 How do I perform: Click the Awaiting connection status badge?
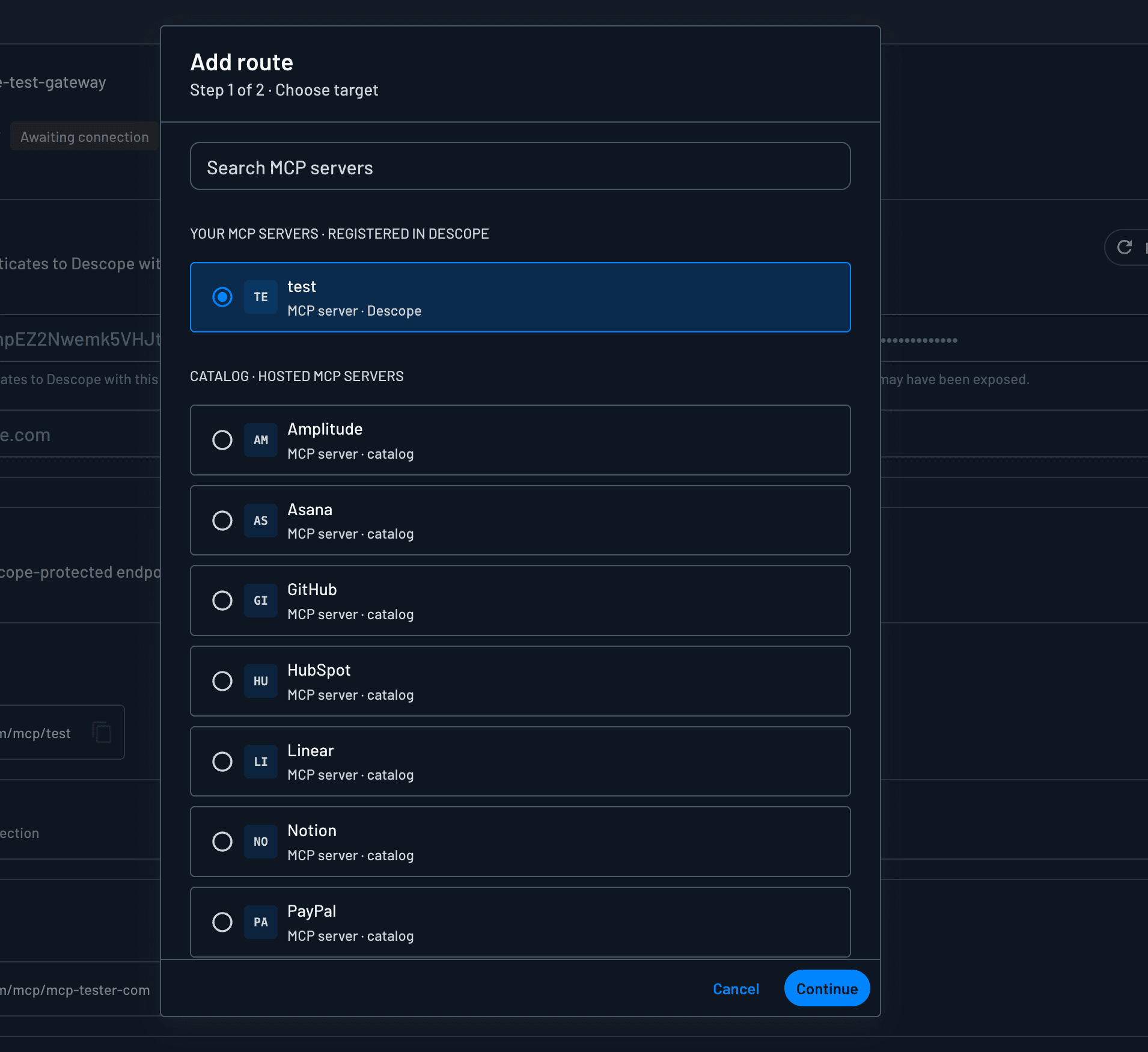84,136
